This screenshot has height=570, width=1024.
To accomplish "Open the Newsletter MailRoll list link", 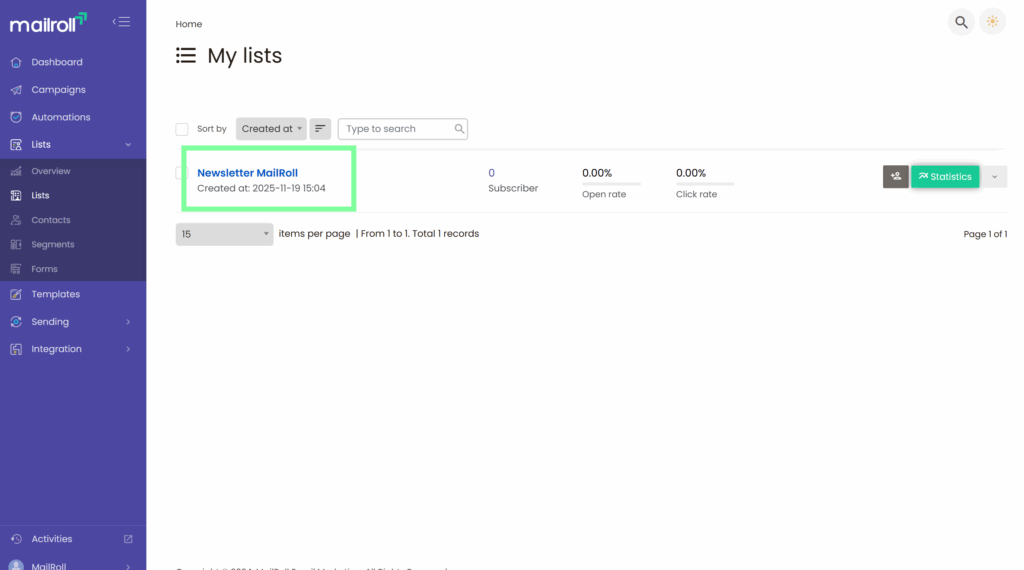I will point(247,173).
